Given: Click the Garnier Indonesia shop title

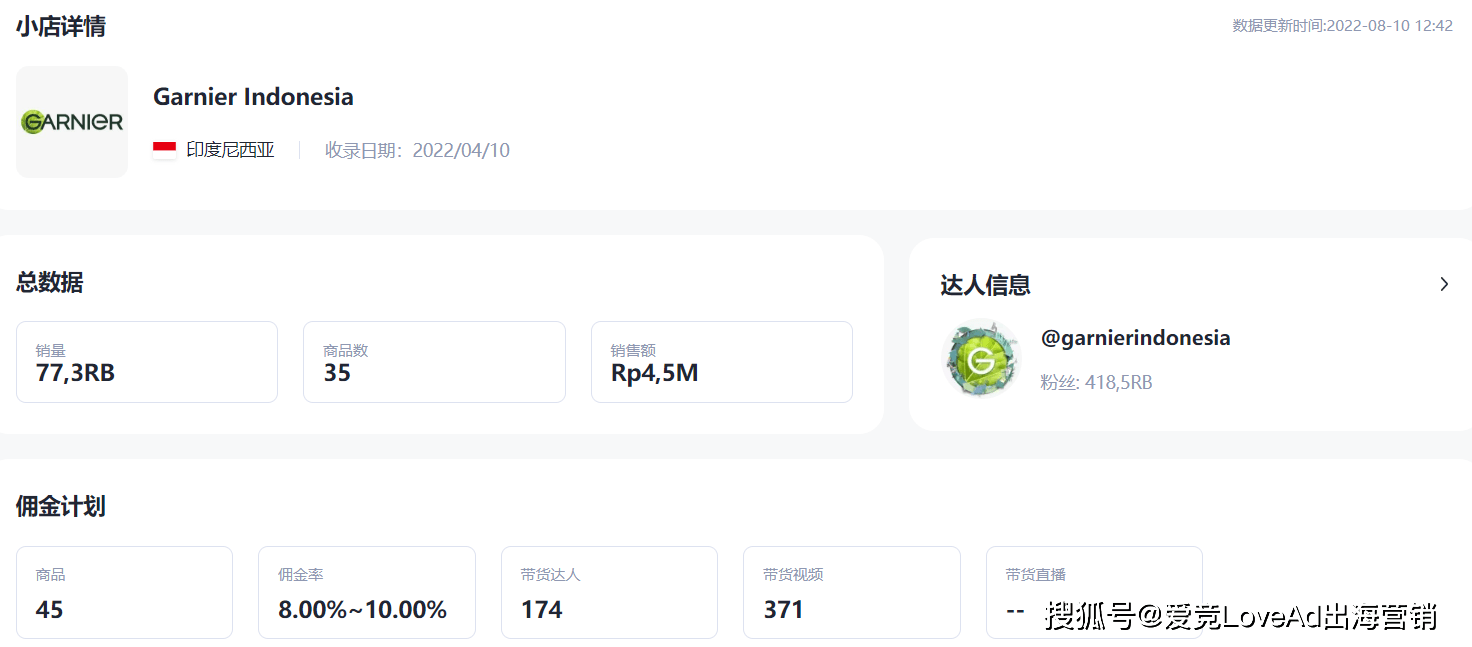Looking at the screenshot, I should click(253, 97).
